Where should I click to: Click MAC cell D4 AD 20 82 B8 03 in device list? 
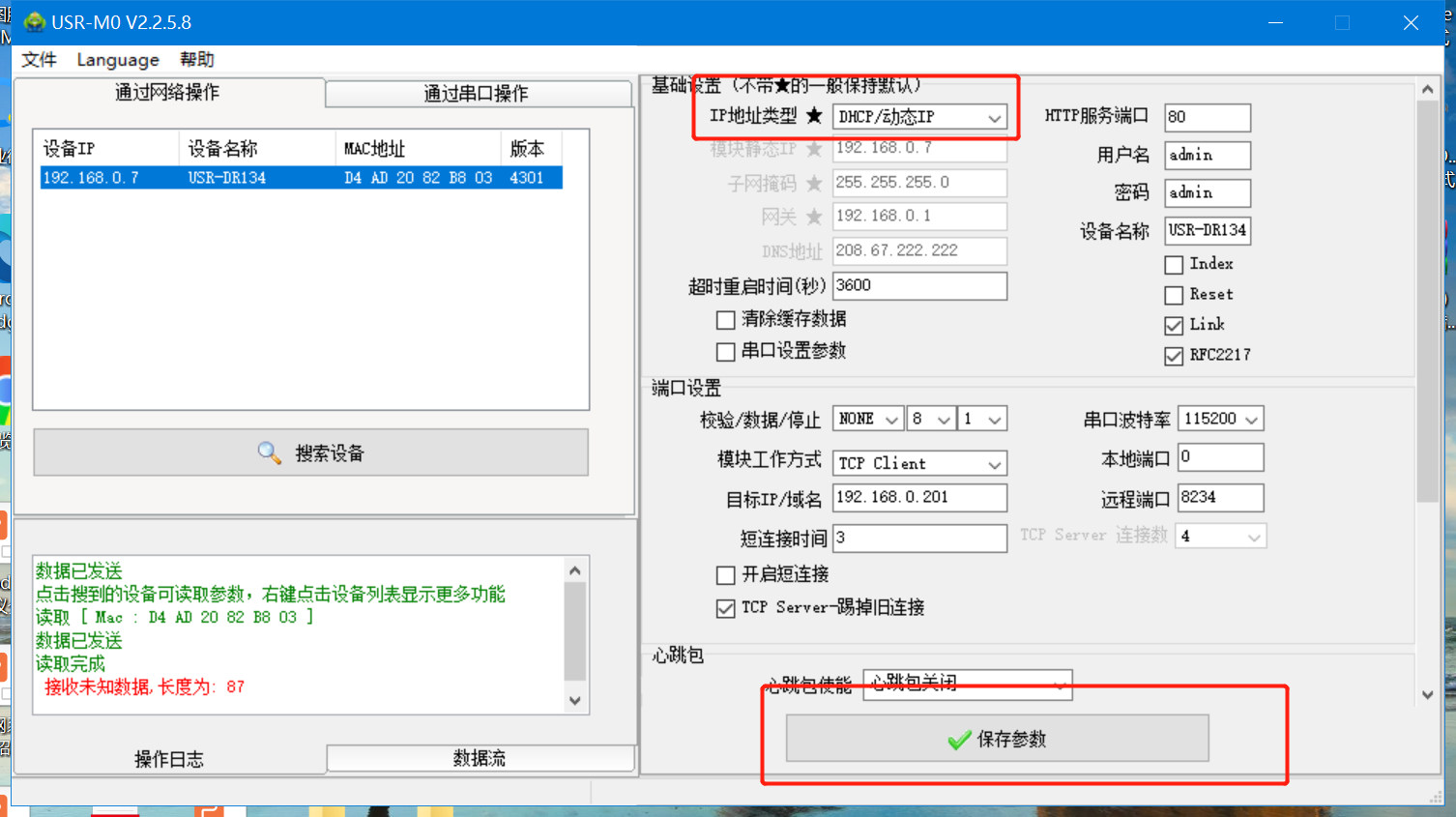418,178
